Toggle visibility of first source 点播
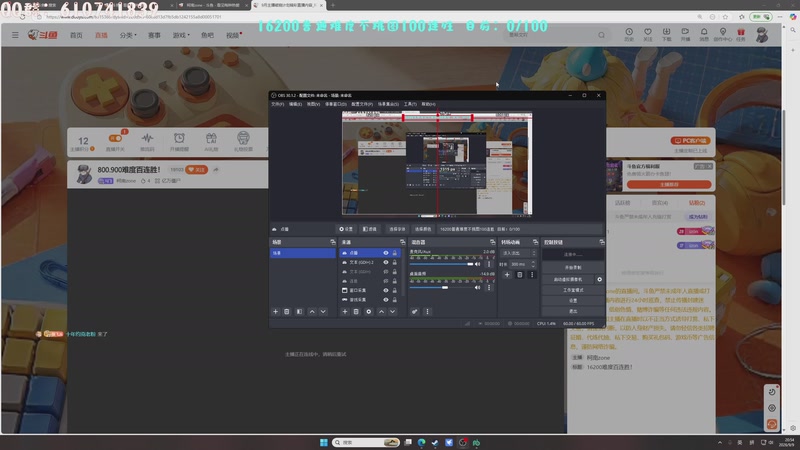This screenshot has width=800, height=450. (x=386, y=253)
